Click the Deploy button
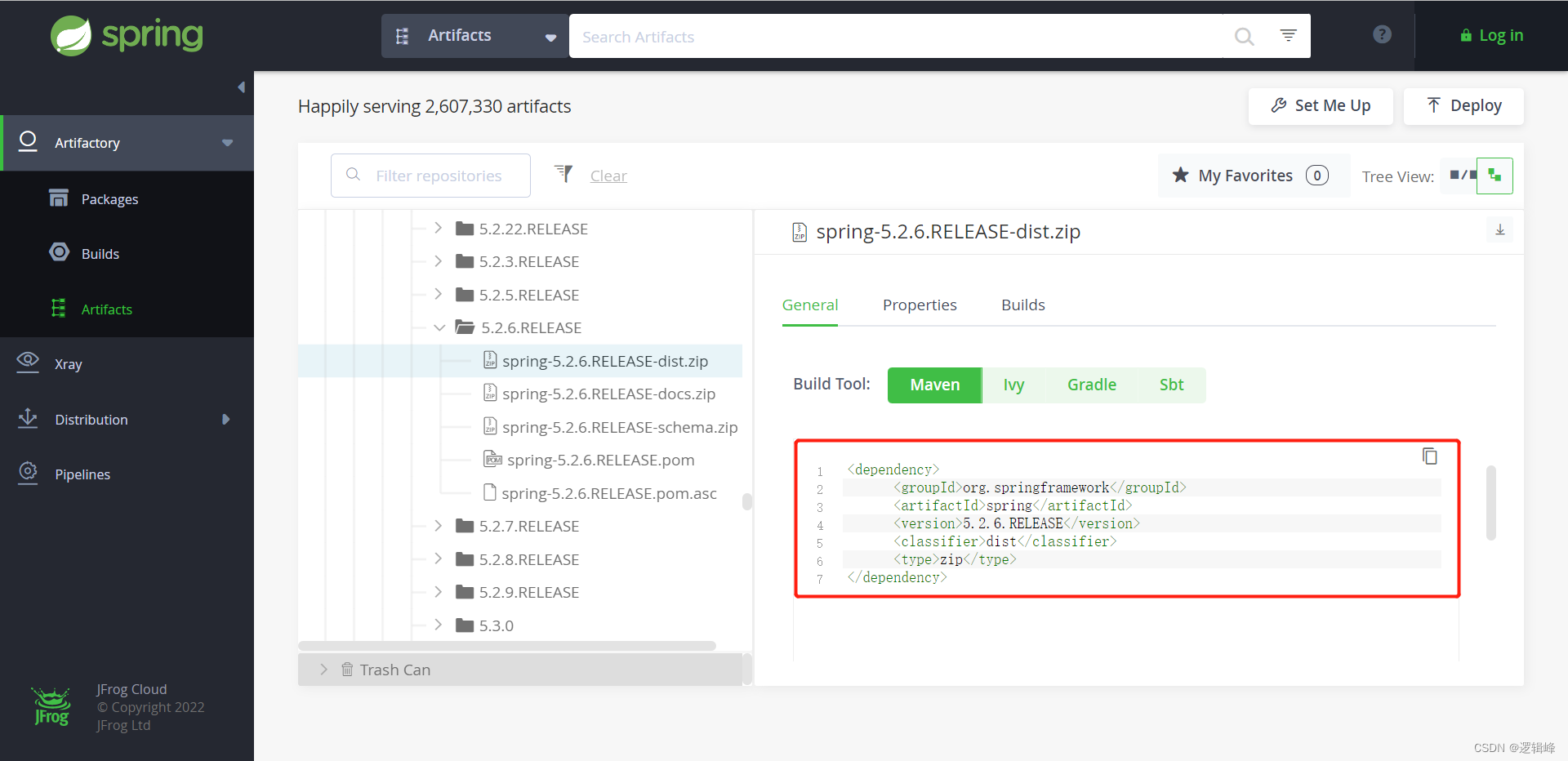This screenshot has width=1568, height=761. pos(1463,106)
